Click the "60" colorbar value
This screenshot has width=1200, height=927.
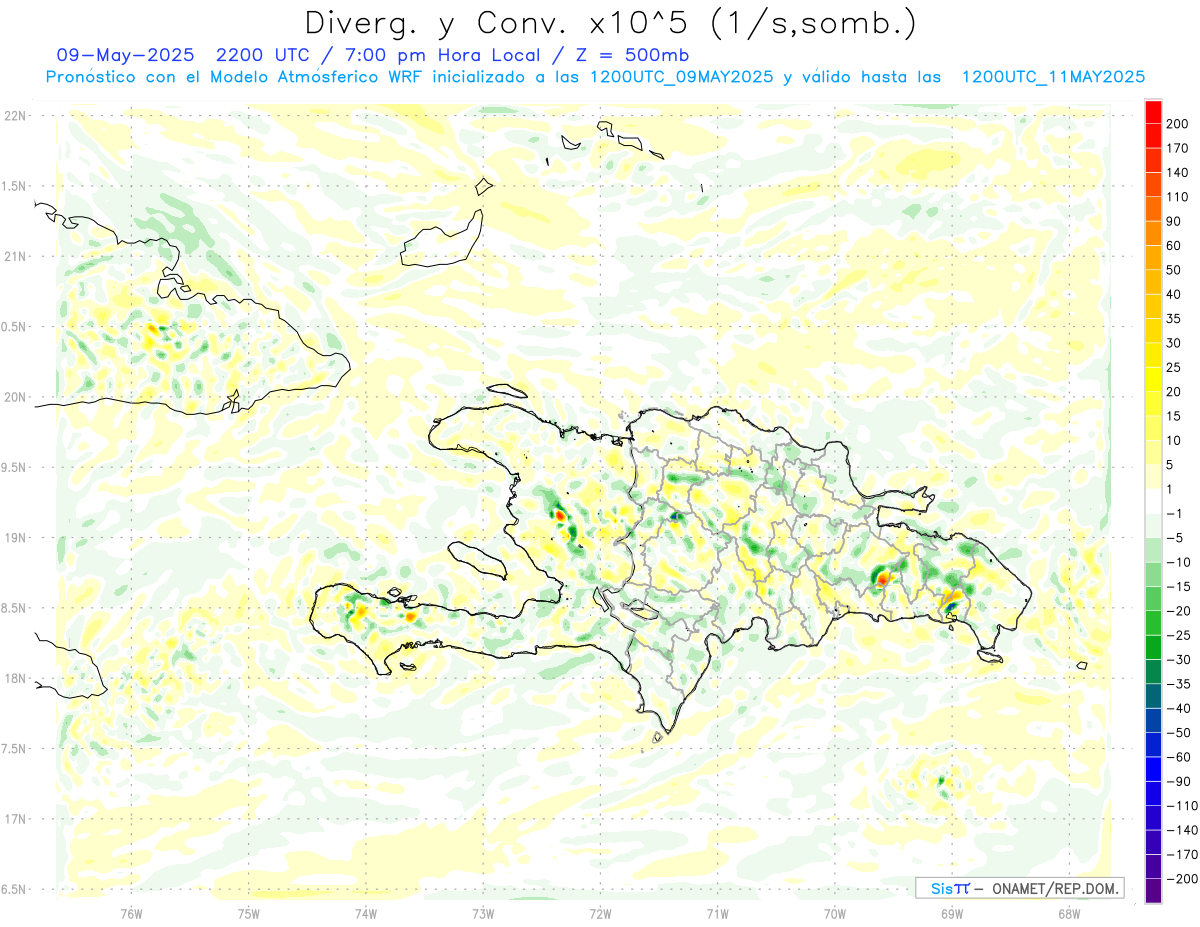(x=1174, y=246)
